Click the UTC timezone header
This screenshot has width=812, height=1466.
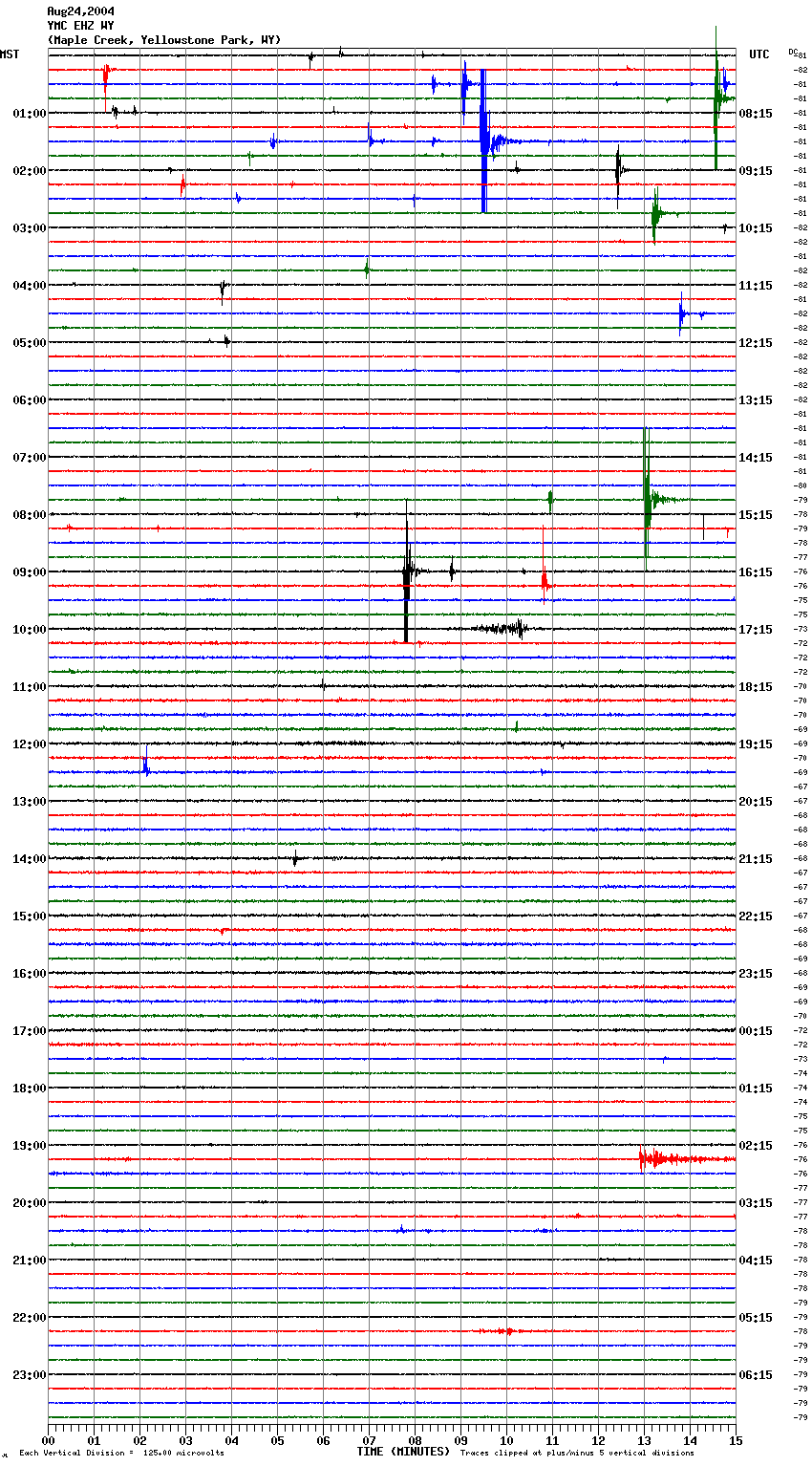(759, 54)
